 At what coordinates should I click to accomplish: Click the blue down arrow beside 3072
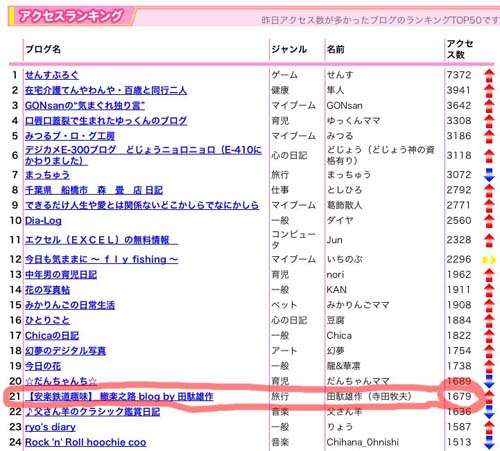pyautogui.click(x=489, y=175)
